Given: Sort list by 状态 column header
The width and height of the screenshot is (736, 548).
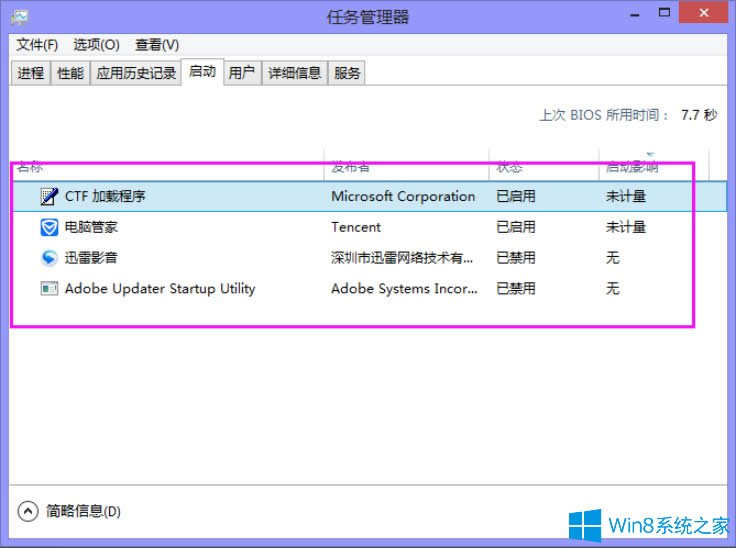Looking at the screenshot, I should [509, 166].
